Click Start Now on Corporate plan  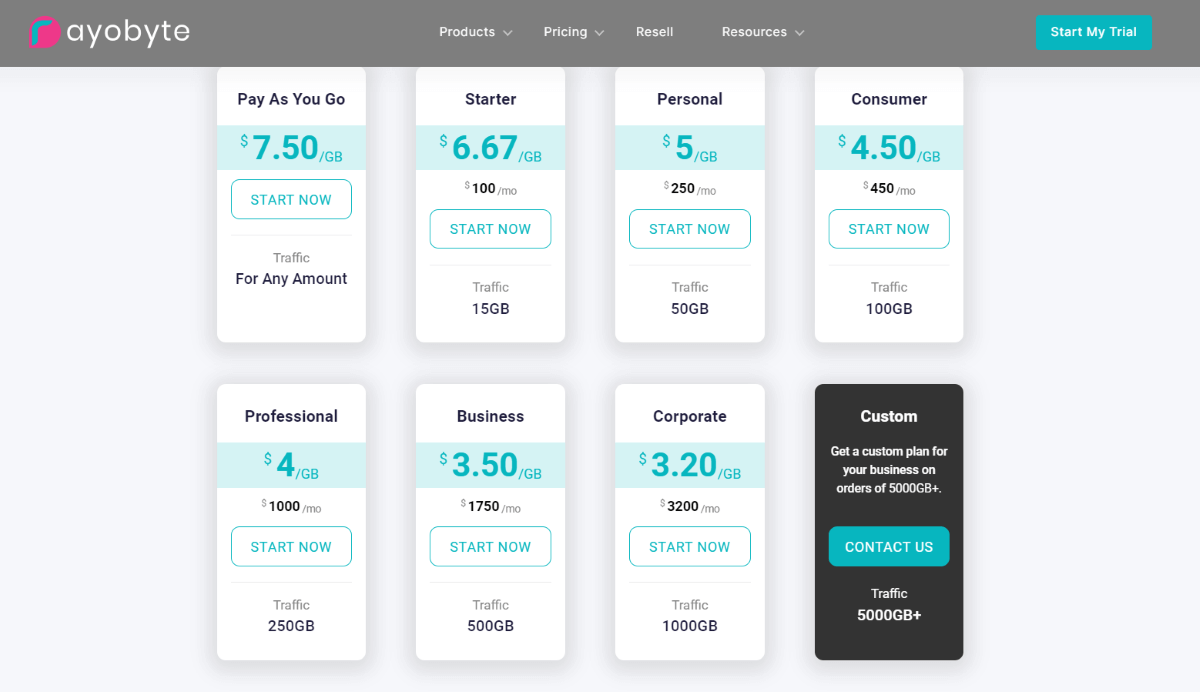coord(689,547)
